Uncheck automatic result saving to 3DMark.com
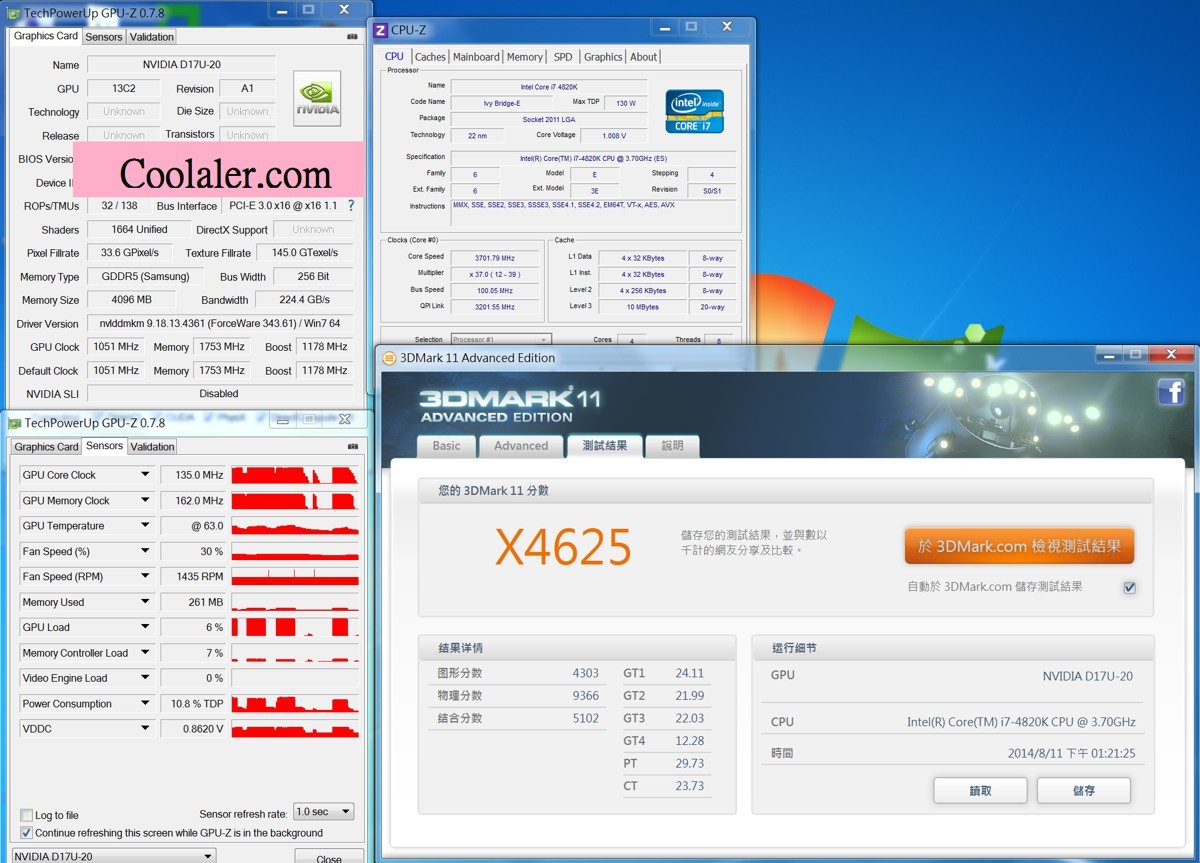Screen dimensions: 1200x863 coord(1129,588)
